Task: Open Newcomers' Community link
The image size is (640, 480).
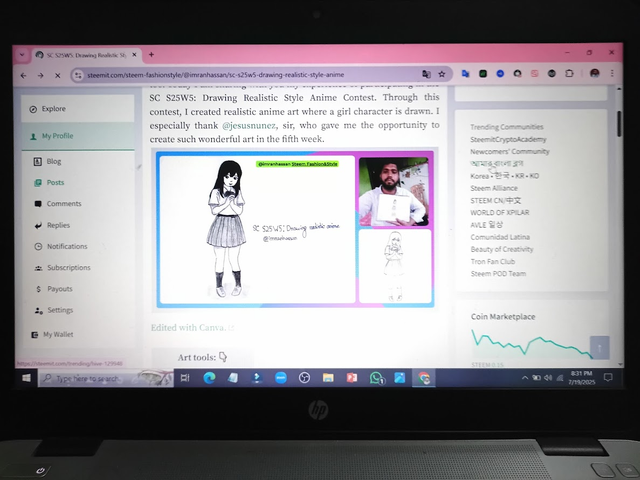Action: pyautogui.click(x=510, y=151)
